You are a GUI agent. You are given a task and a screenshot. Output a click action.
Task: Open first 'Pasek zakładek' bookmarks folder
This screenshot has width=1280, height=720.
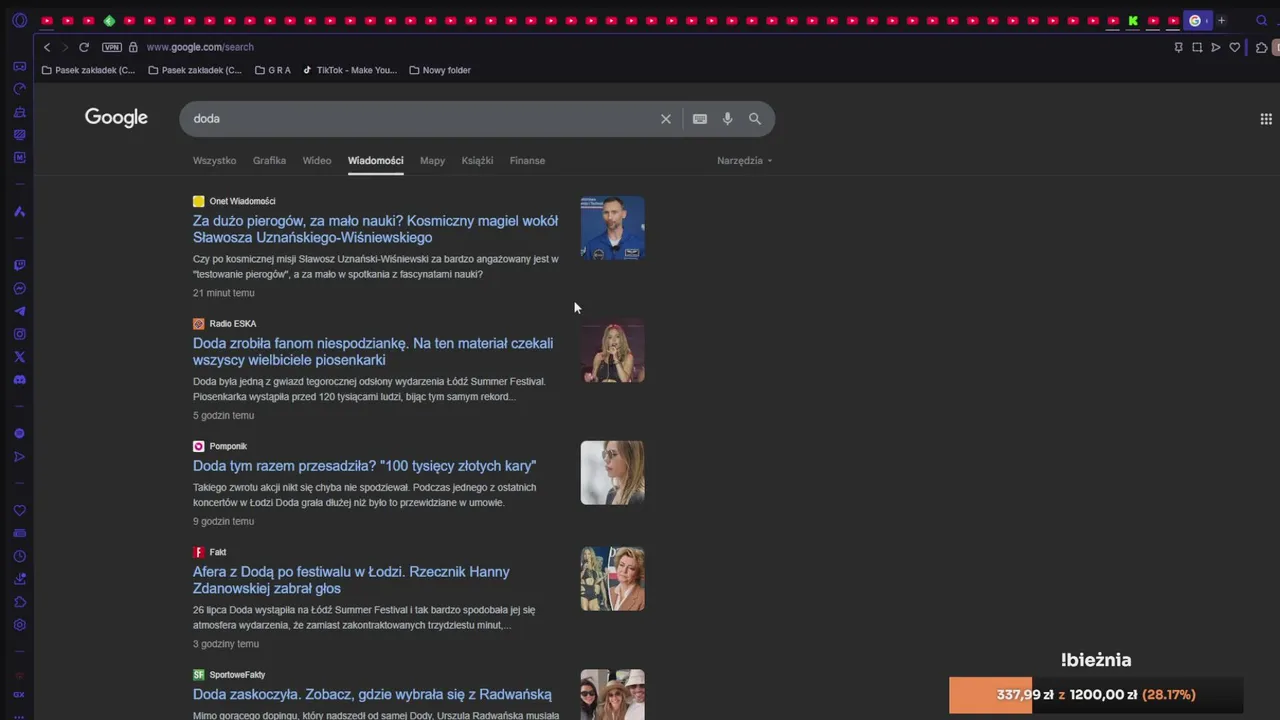pos(88,70)
